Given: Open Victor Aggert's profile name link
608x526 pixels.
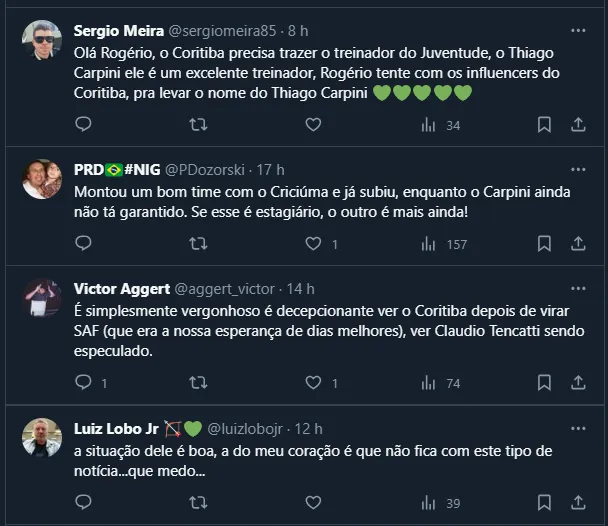Looking at the screenshot, I should pyautogui.click(x=121, y=289).
